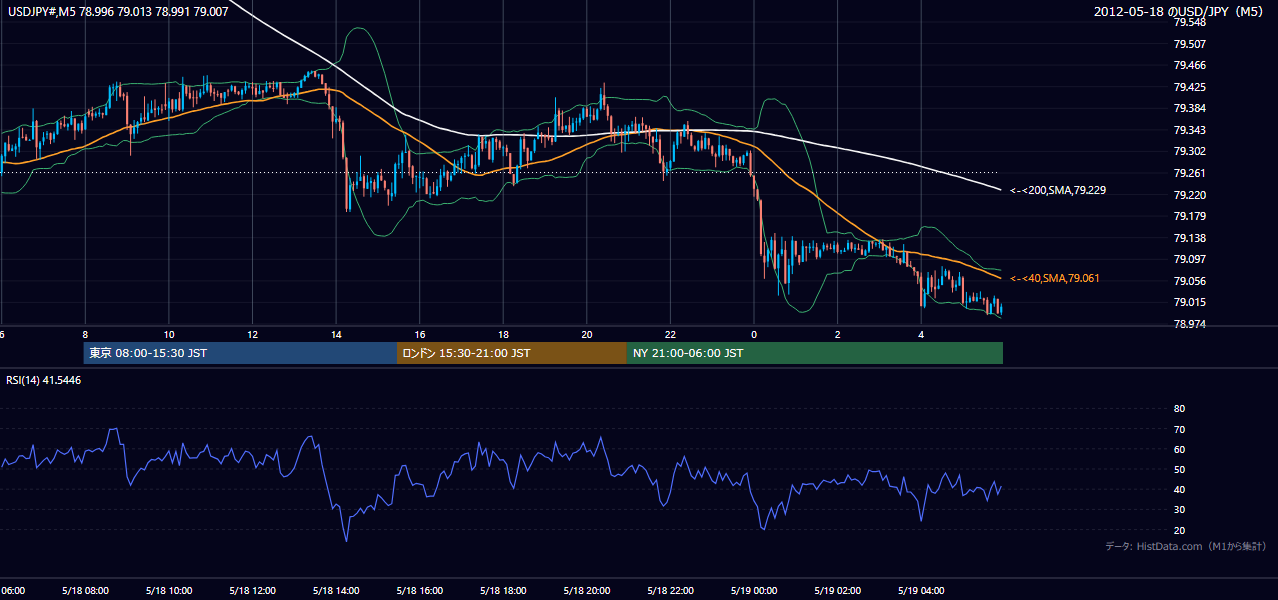Click price axis value 78.974

pos(1189,324)
